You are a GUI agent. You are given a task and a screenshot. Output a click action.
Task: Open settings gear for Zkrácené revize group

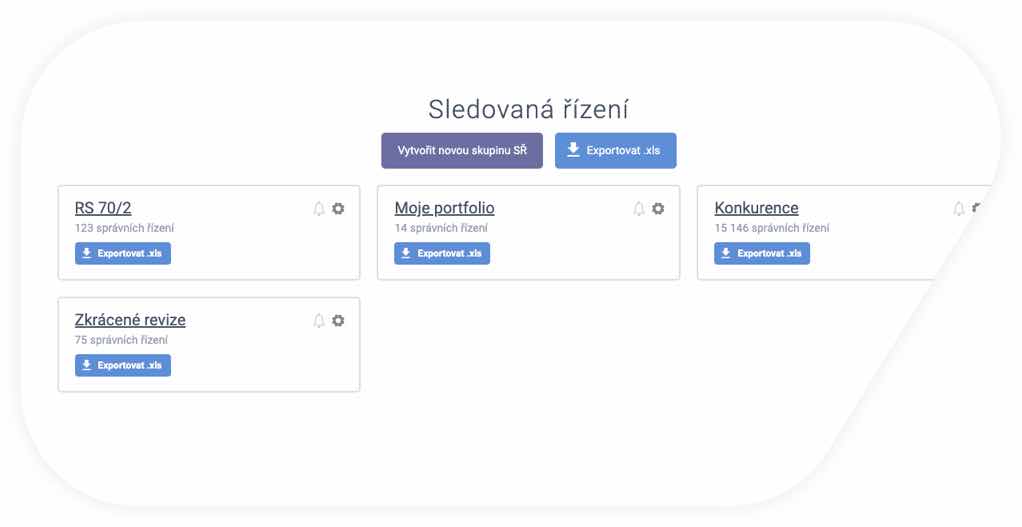(338, 320)
